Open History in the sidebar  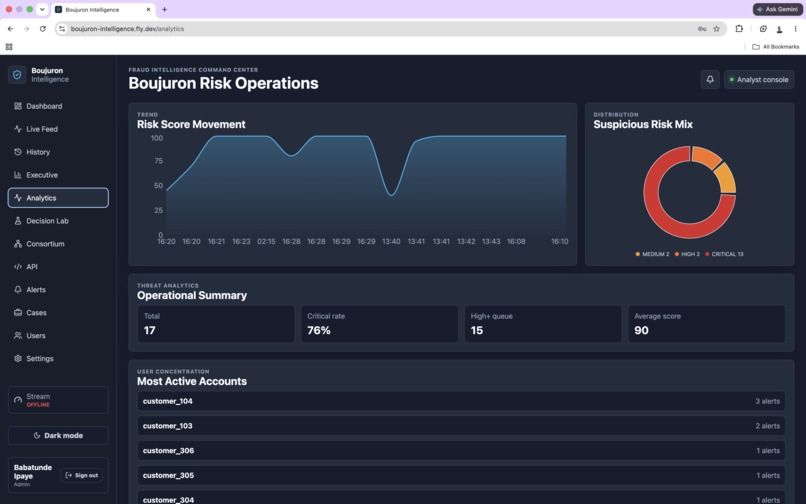coord(58,152)
